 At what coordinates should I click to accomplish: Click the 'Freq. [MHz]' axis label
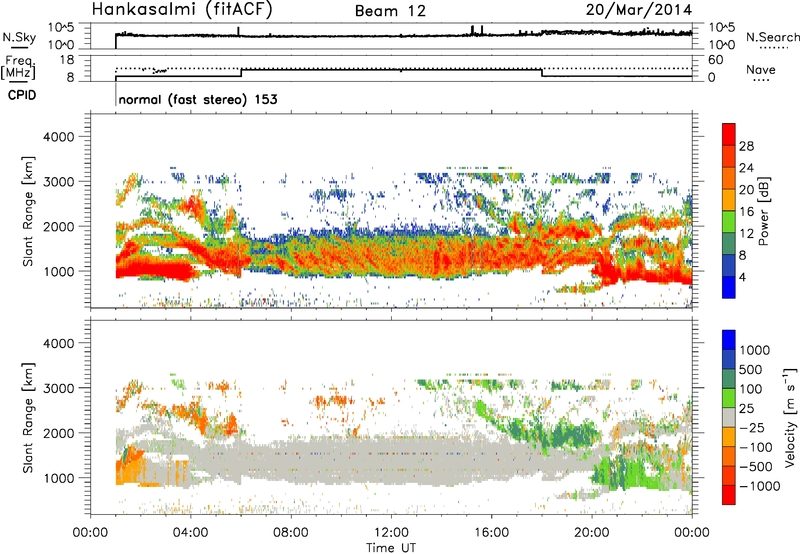18,68
